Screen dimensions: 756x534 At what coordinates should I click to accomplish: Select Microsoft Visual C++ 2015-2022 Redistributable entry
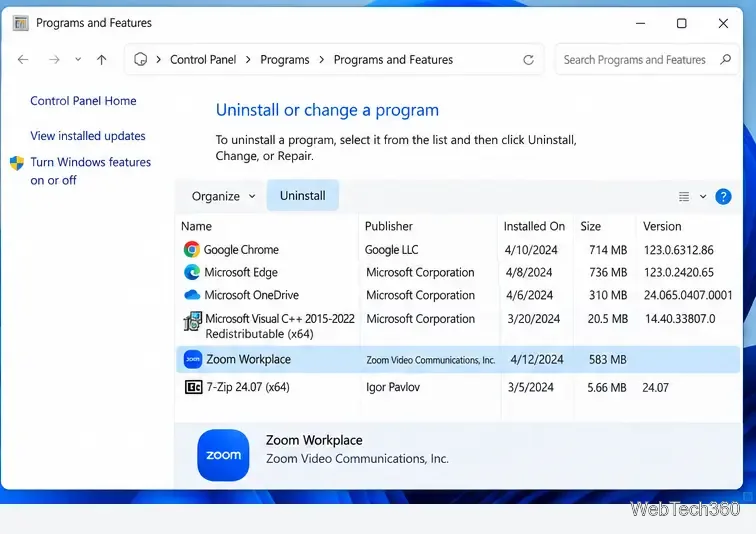click(280, 326)
